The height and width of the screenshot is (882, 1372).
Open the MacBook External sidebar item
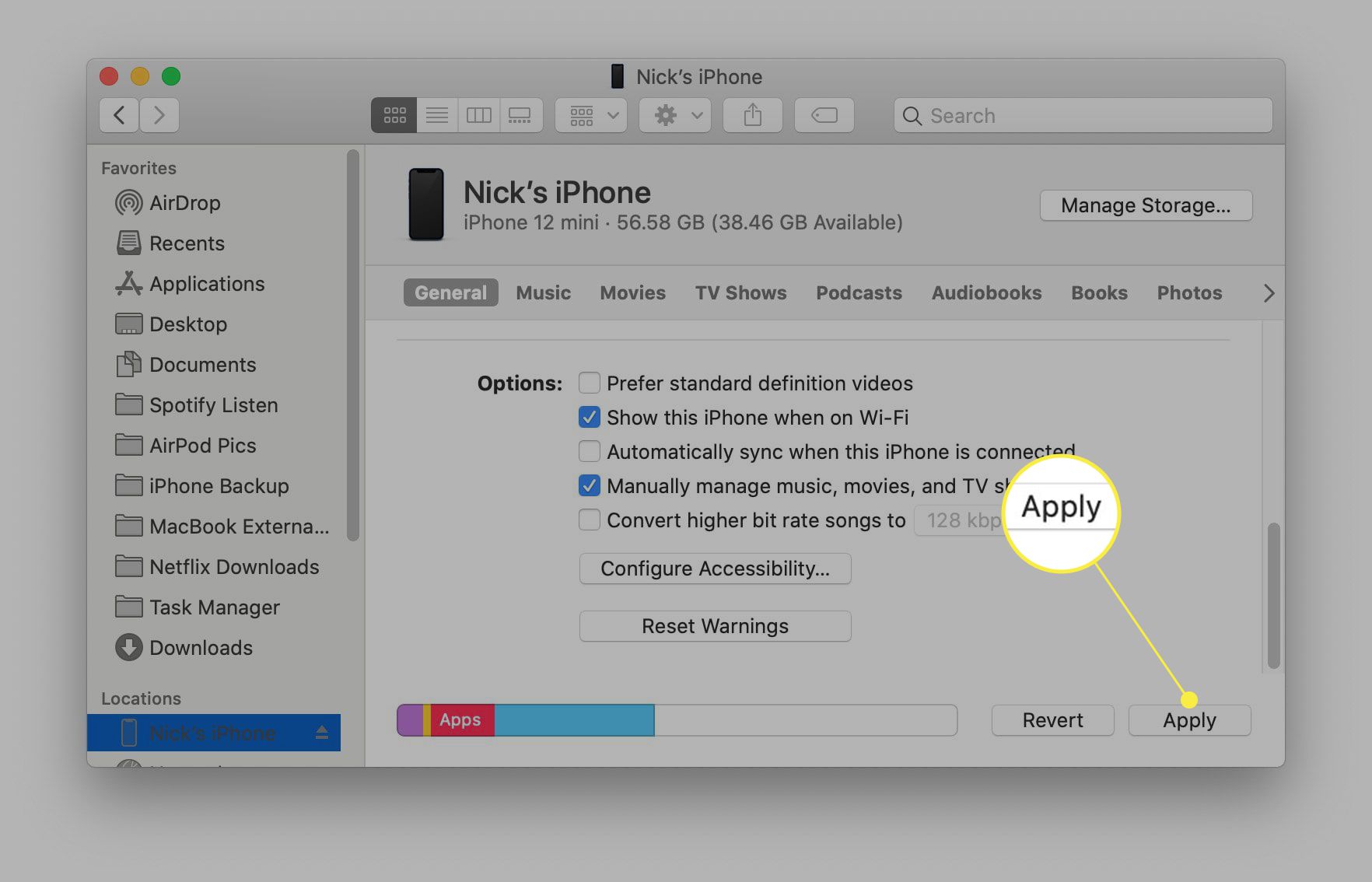coord(222,527)
